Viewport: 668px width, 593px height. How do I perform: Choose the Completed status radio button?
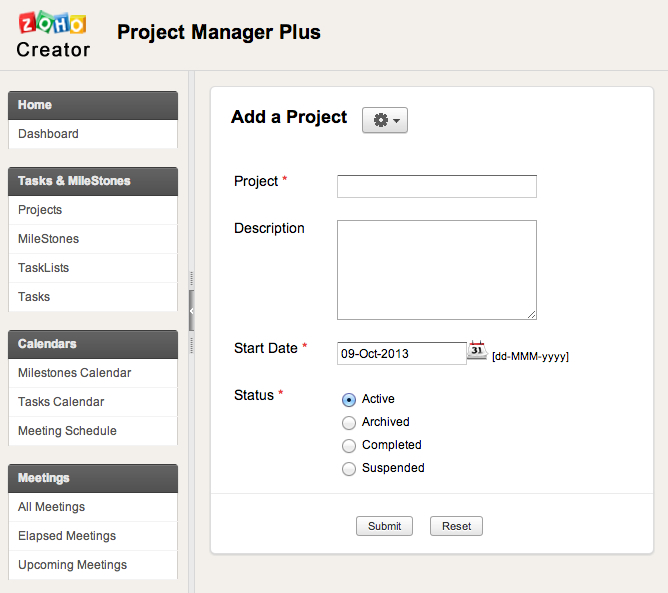(x=349, y=445)
